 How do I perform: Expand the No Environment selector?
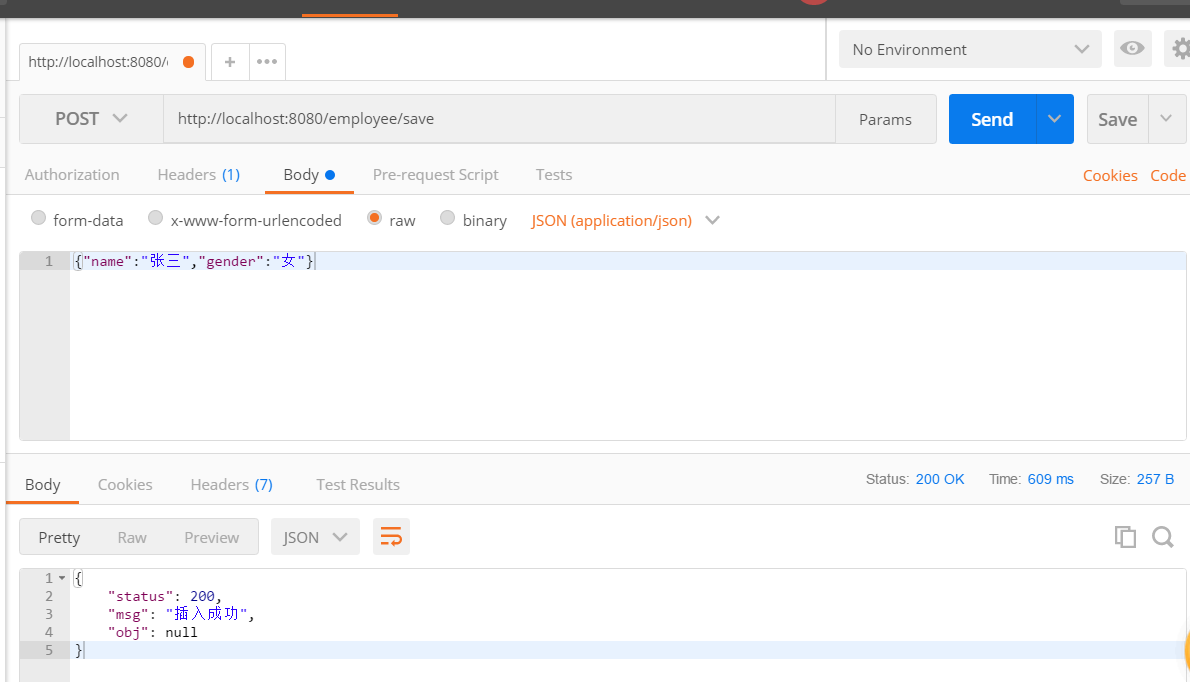970,49
